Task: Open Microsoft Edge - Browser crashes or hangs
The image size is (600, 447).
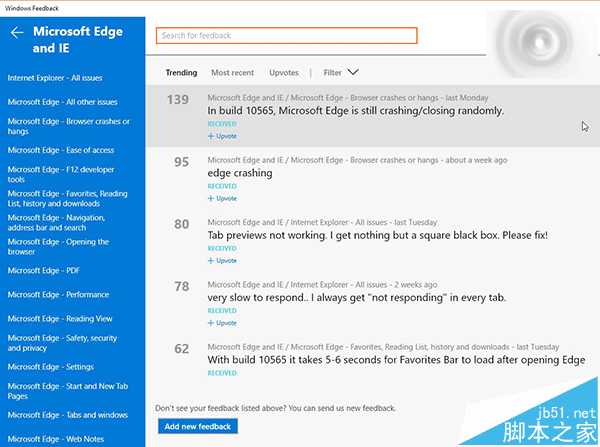Action: pyautogui.click(x=68, y=126)
